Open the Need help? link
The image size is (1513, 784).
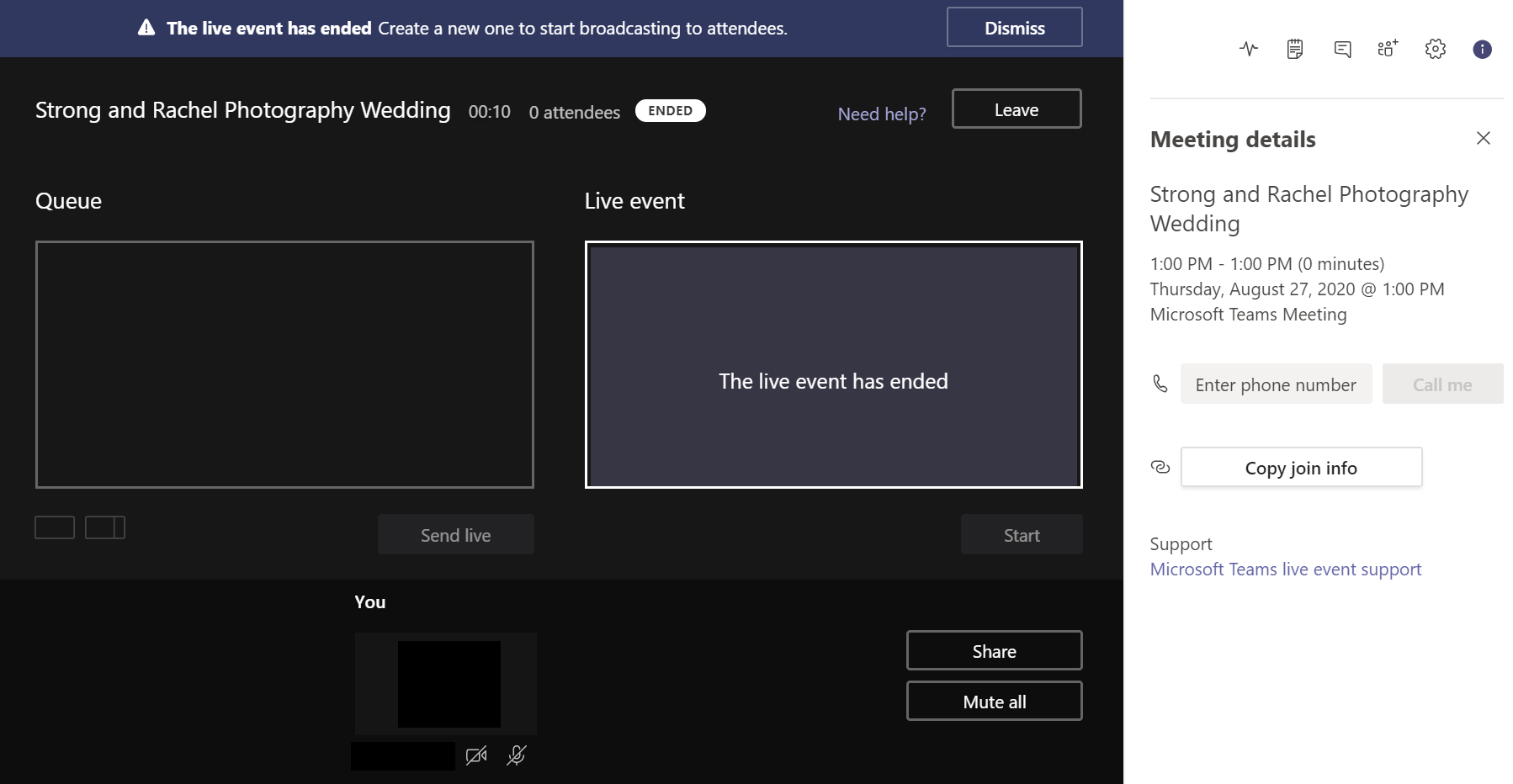[882, 114]
